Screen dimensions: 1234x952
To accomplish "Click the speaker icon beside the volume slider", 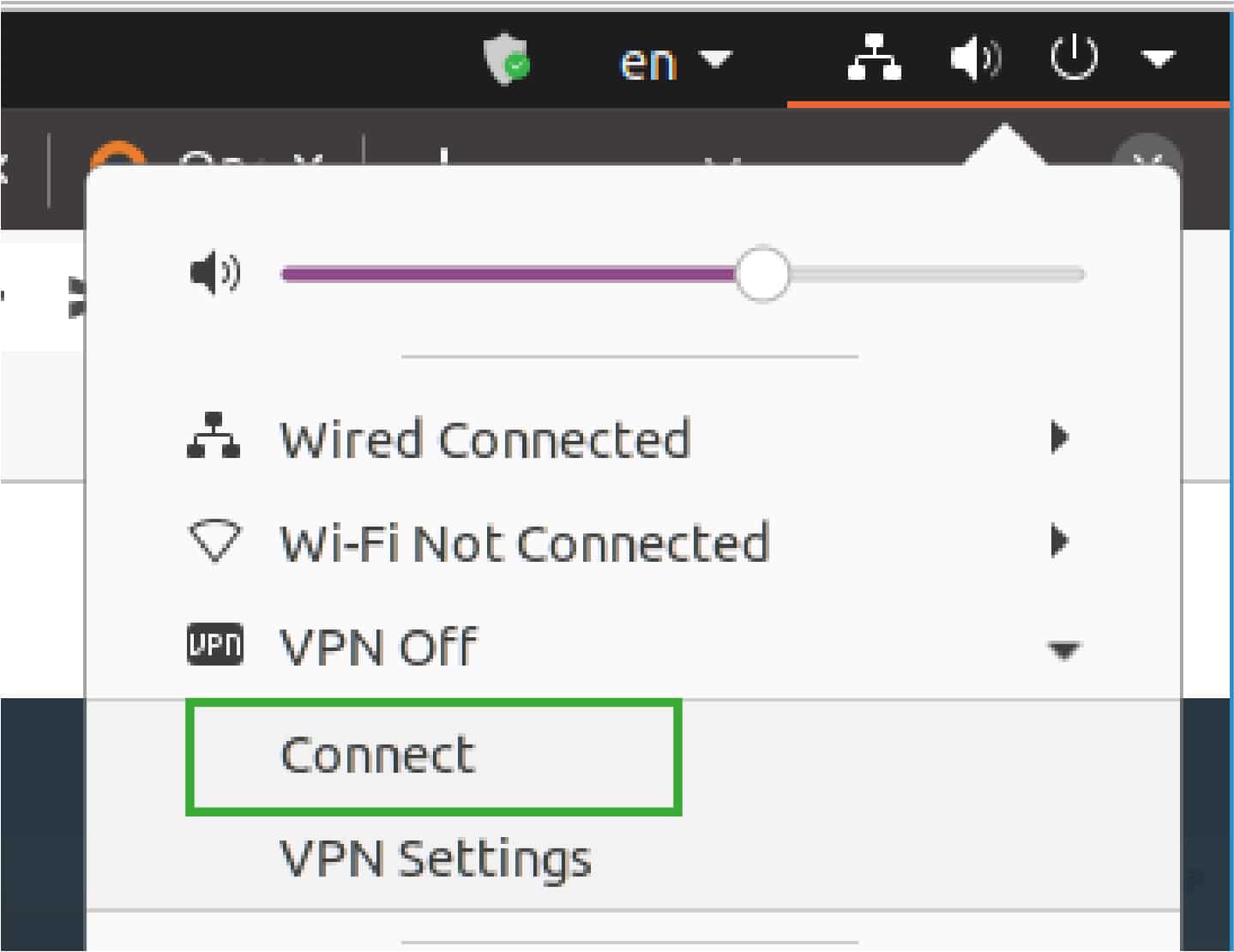I will click(216, 273).
